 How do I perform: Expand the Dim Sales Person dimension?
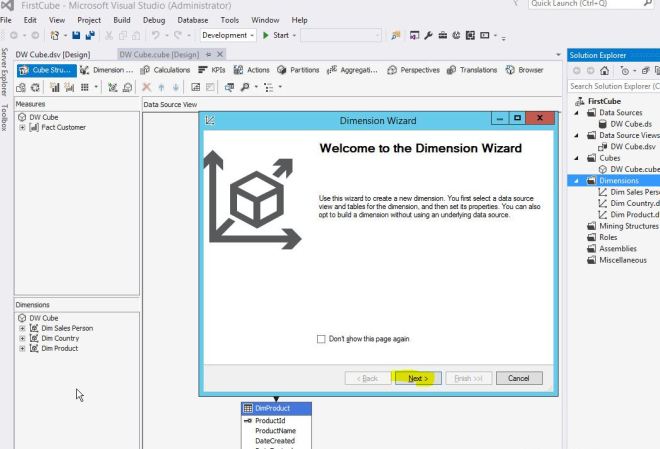click(x=22, y=328)
